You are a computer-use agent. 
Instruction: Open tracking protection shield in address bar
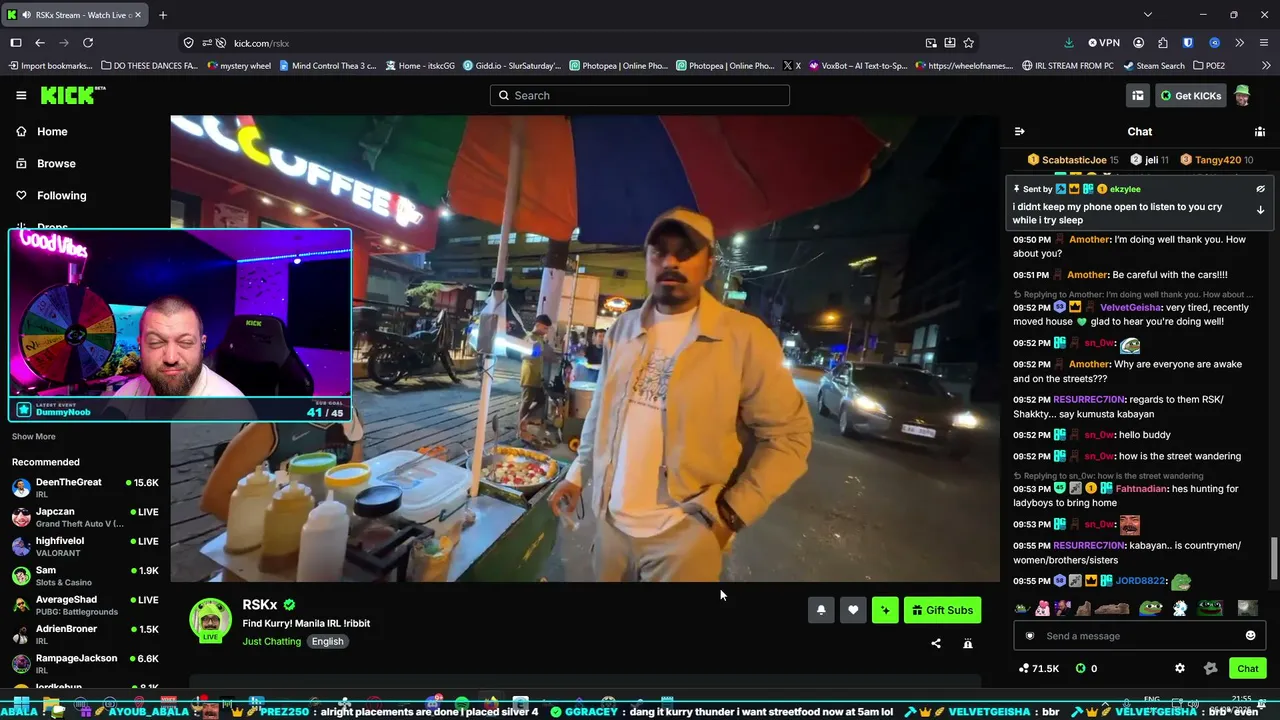click(x=188, y=43)
